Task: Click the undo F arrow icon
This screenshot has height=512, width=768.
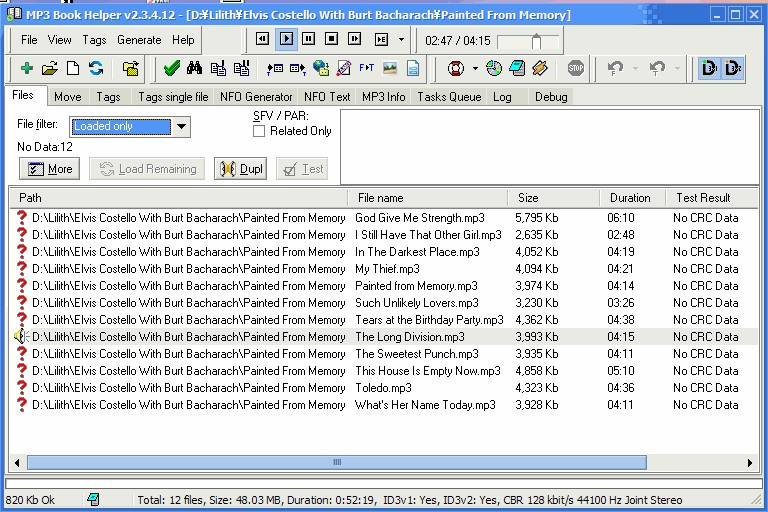Action: [x=615, y=68]
